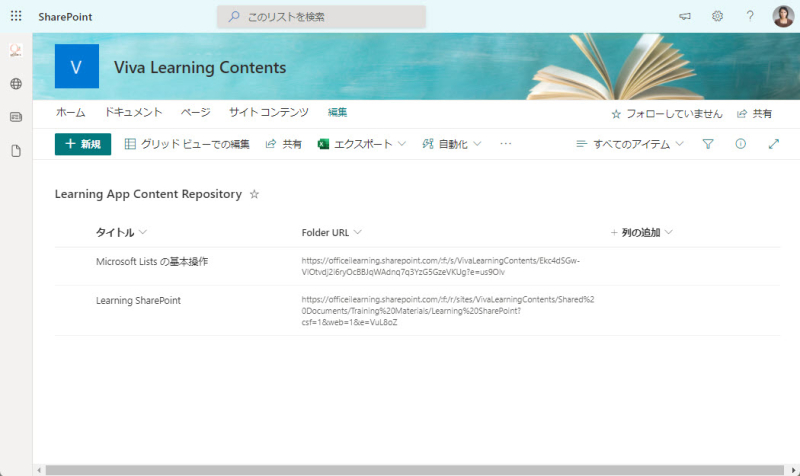
Task: Open the file icon in left rail
Action: [16, 151]
